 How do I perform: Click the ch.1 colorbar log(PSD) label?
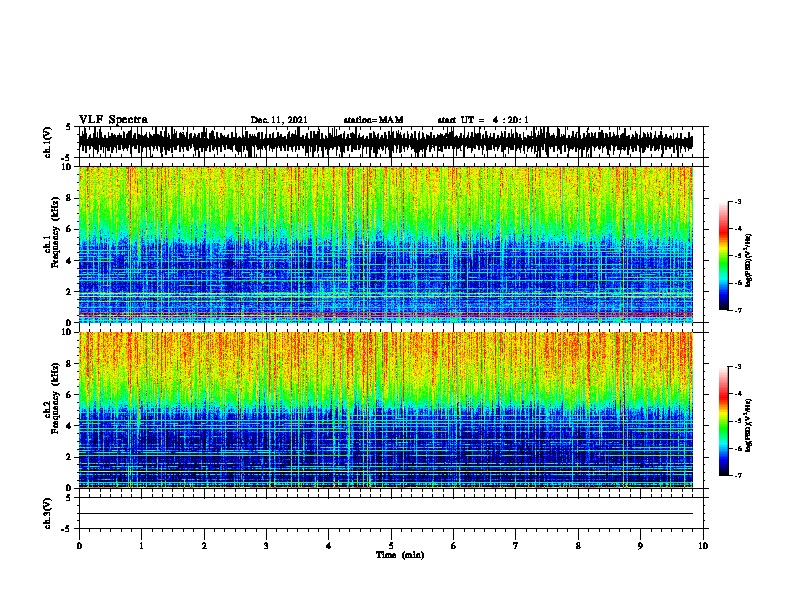tap(749, 260)
